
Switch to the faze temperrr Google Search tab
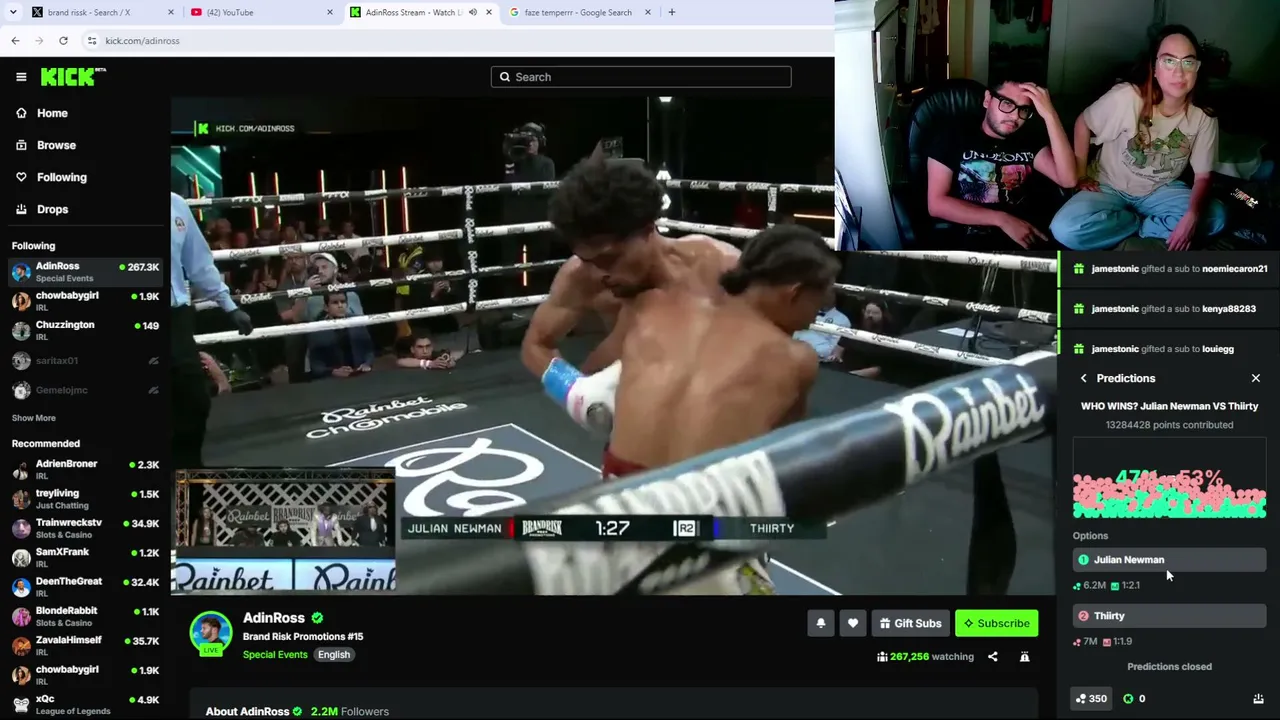578,12
